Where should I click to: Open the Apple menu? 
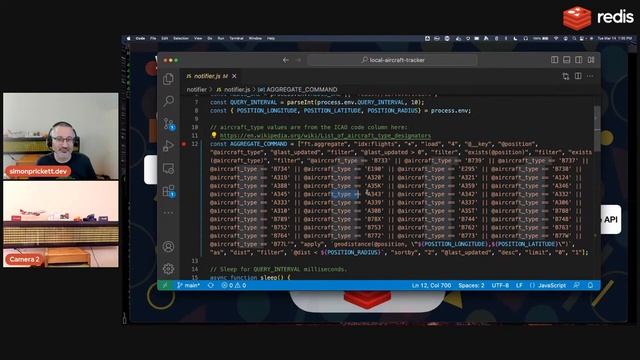coord(128,38)
